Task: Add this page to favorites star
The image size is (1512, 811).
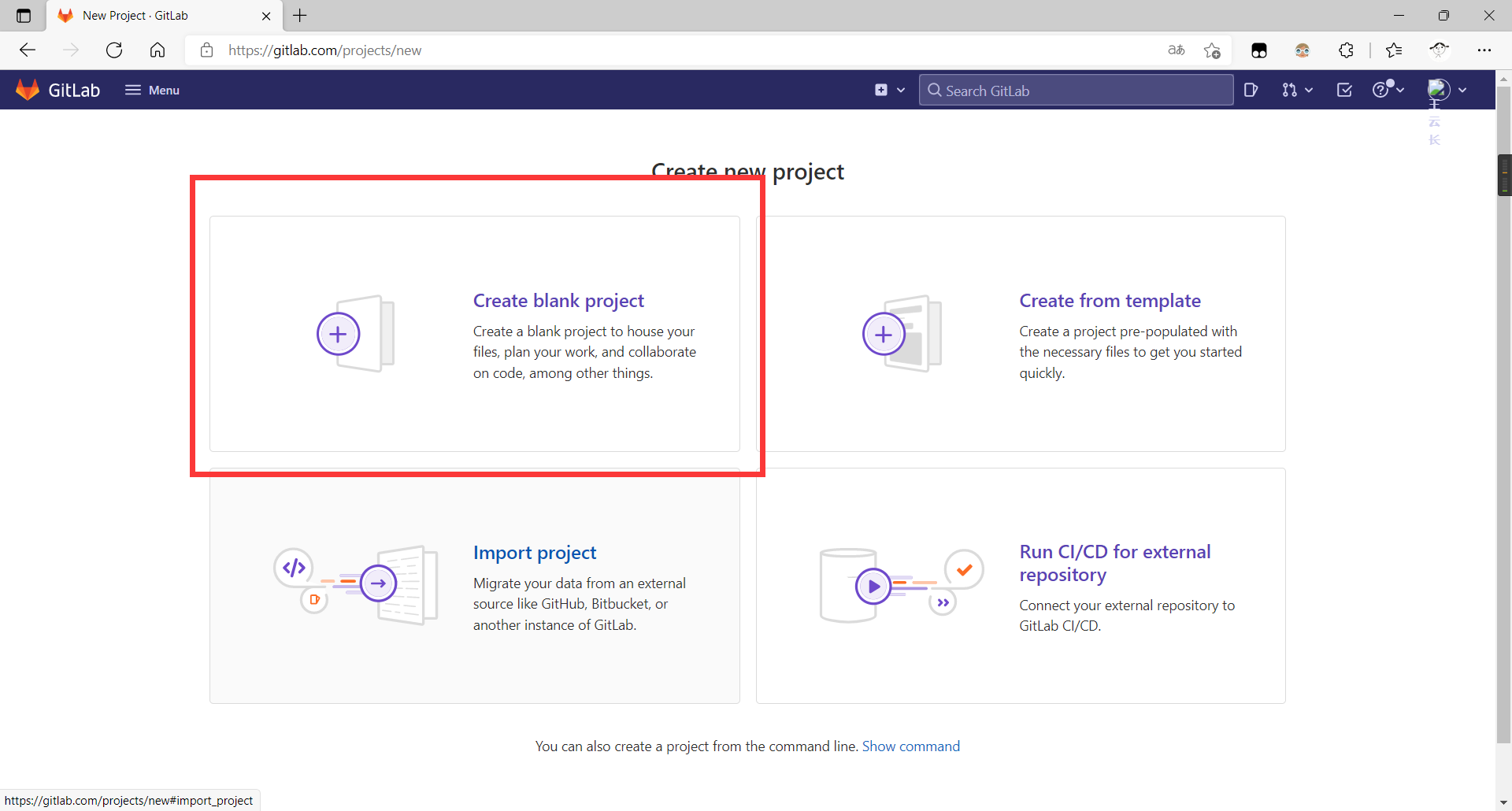Action: 1212,50
